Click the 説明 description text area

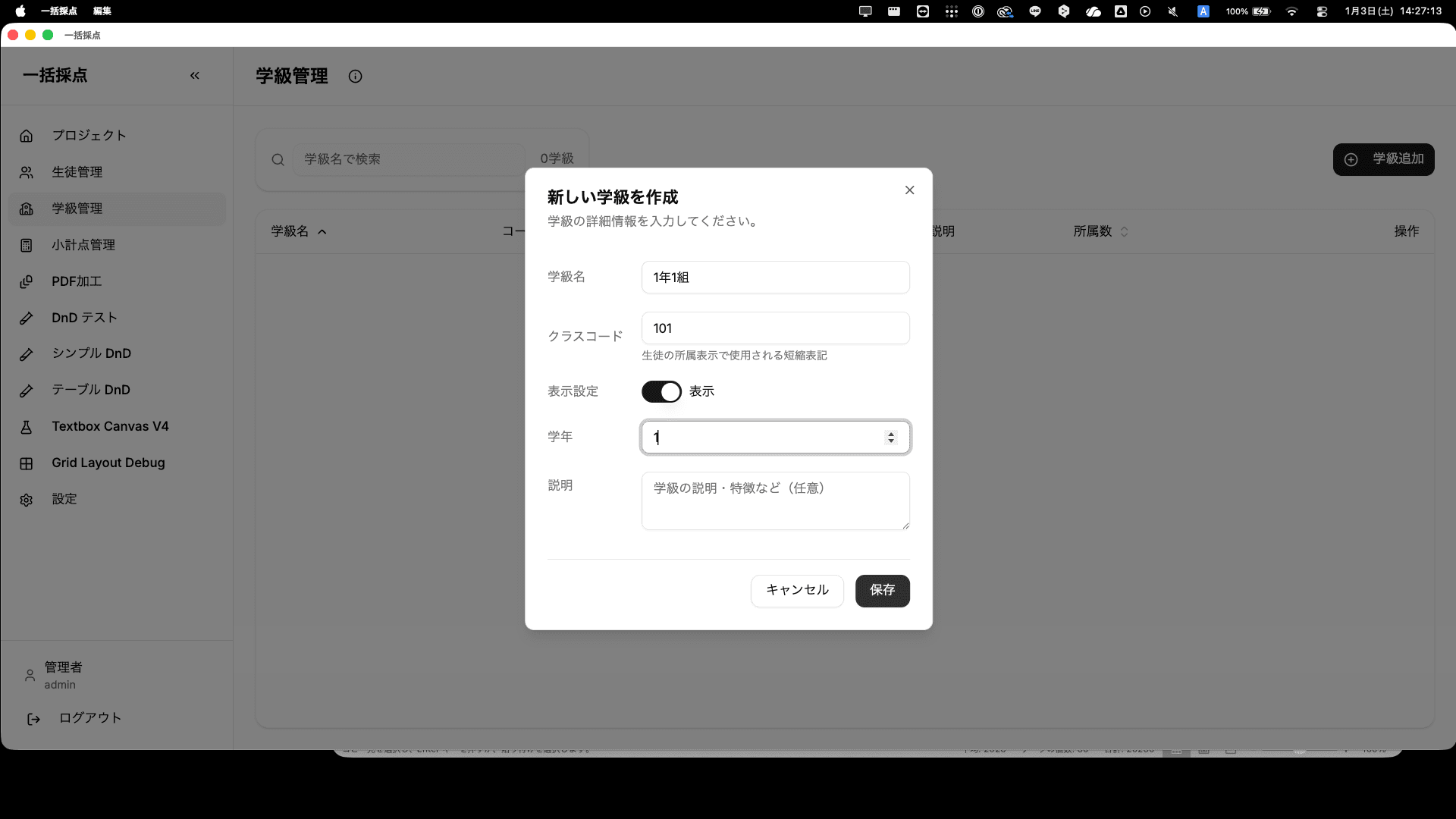pos(775,500)
